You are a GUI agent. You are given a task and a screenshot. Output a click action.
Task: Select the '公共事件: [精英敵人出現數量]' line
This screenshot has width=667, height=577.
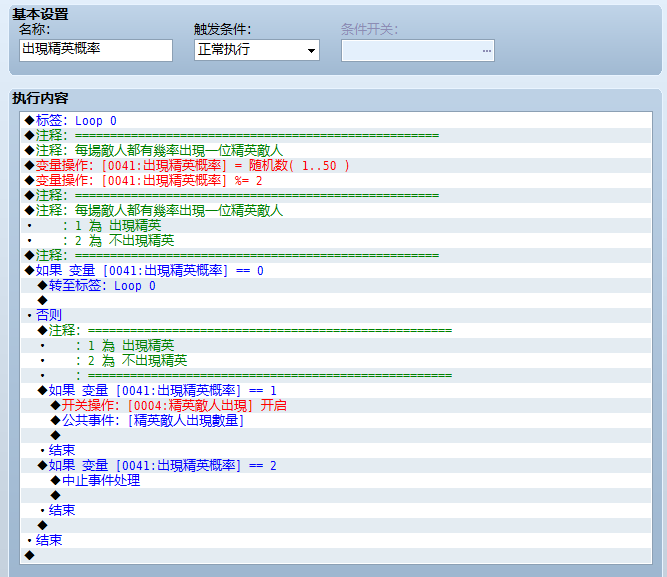coord(336,420)
